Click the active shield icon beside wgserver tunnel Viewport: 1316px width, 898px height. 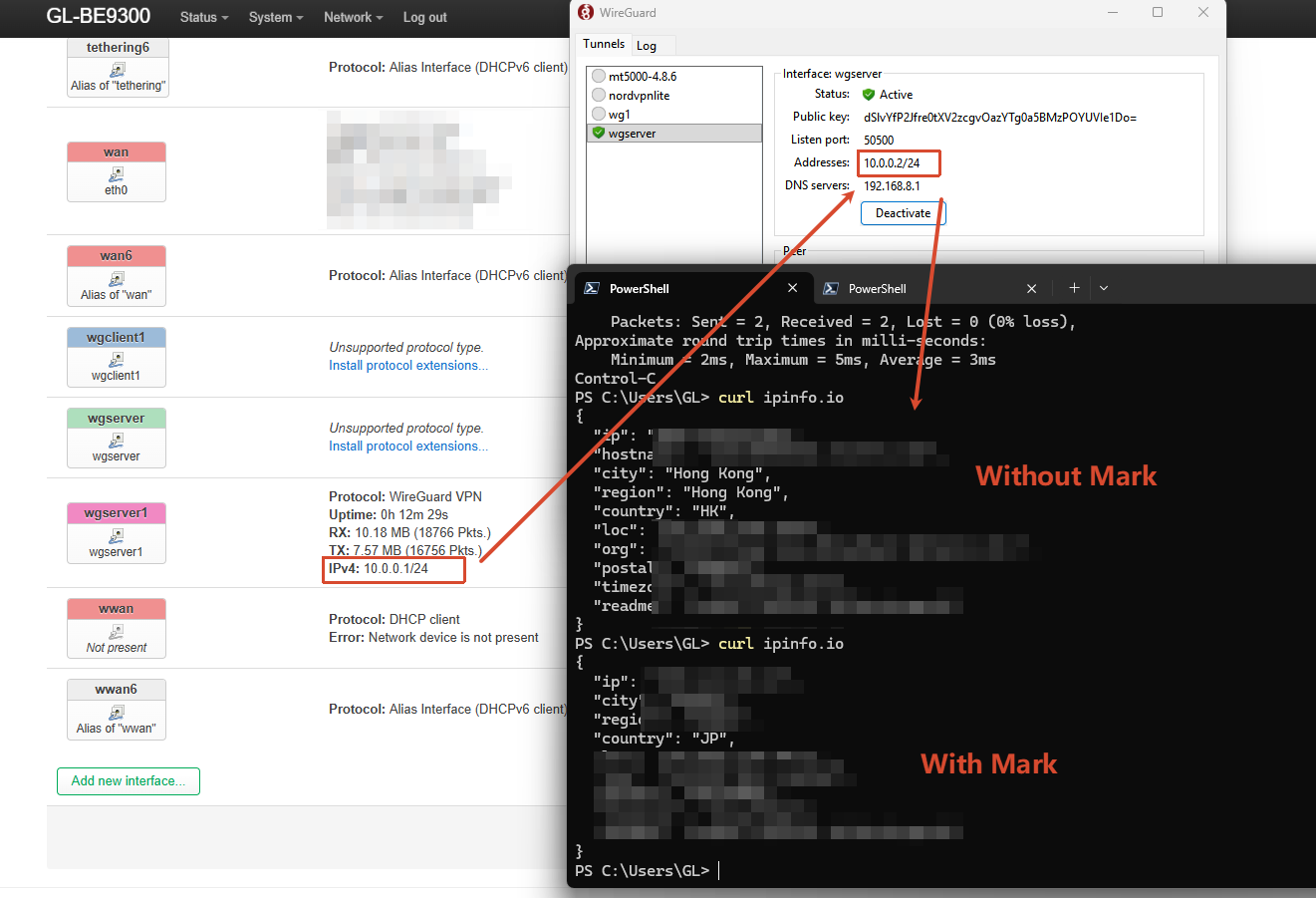[x=599, y=133]
